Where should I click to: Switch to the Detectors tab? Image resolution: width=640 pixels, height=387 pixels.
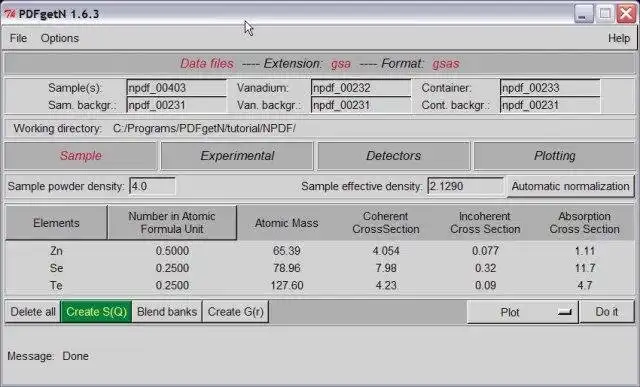[x=393, y=156]
